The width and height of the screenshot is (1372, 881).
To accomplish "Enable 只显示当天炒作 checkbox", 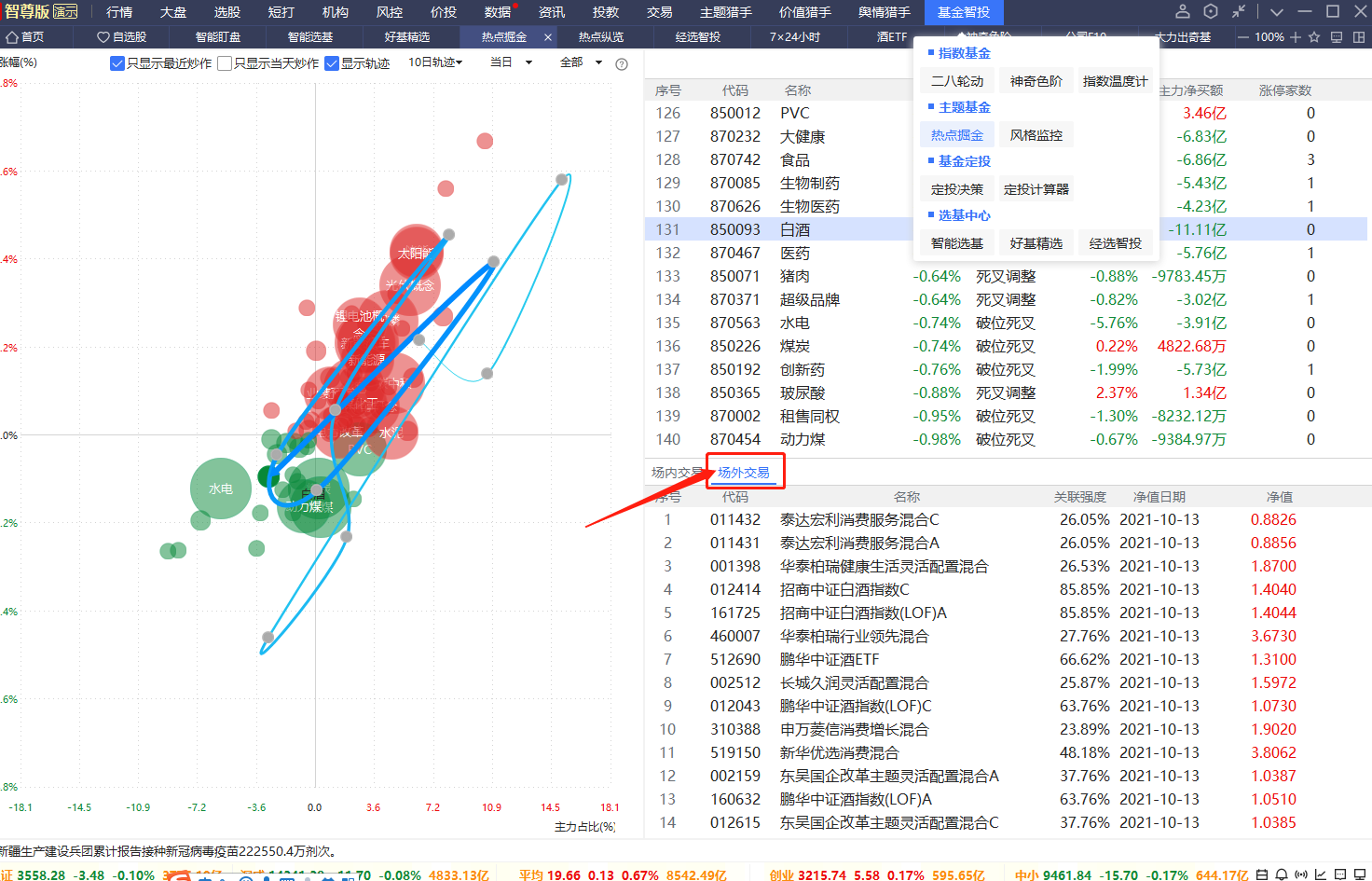I will pos(225,63).
